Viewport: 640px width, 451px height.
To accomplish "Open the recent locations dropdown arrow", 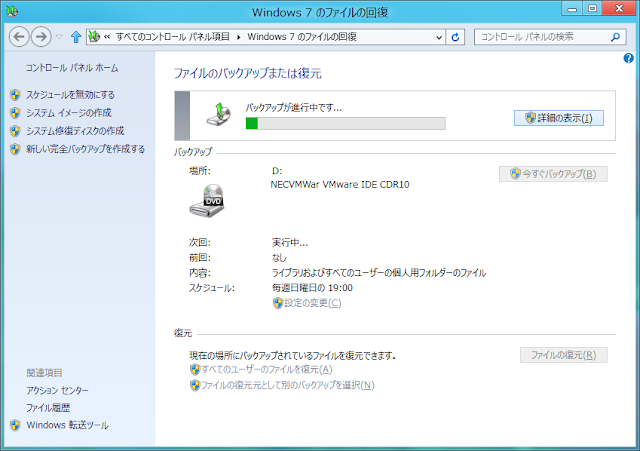I will 59,37.
